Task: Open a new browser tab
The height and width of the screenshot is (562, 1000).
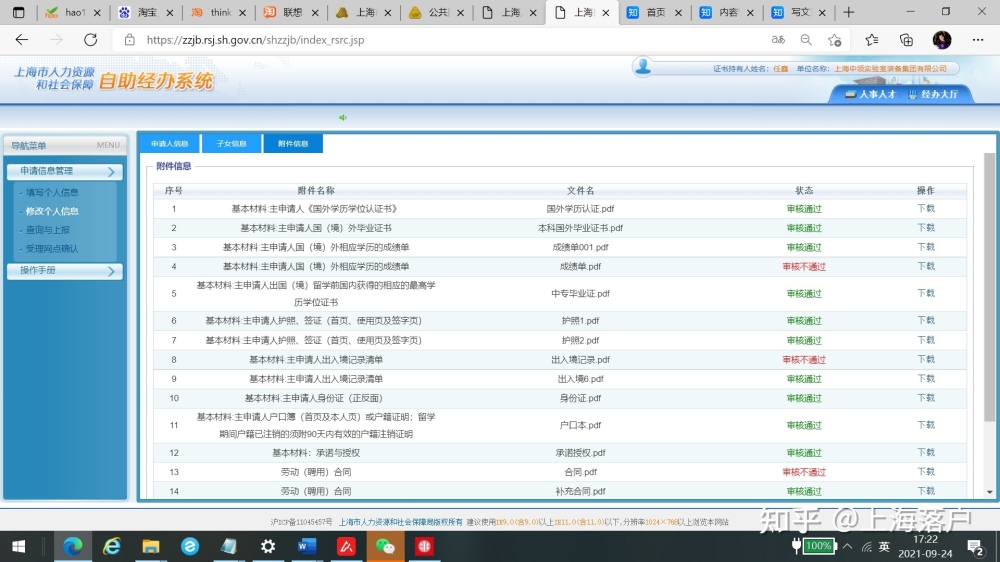Action: [848, 12]
